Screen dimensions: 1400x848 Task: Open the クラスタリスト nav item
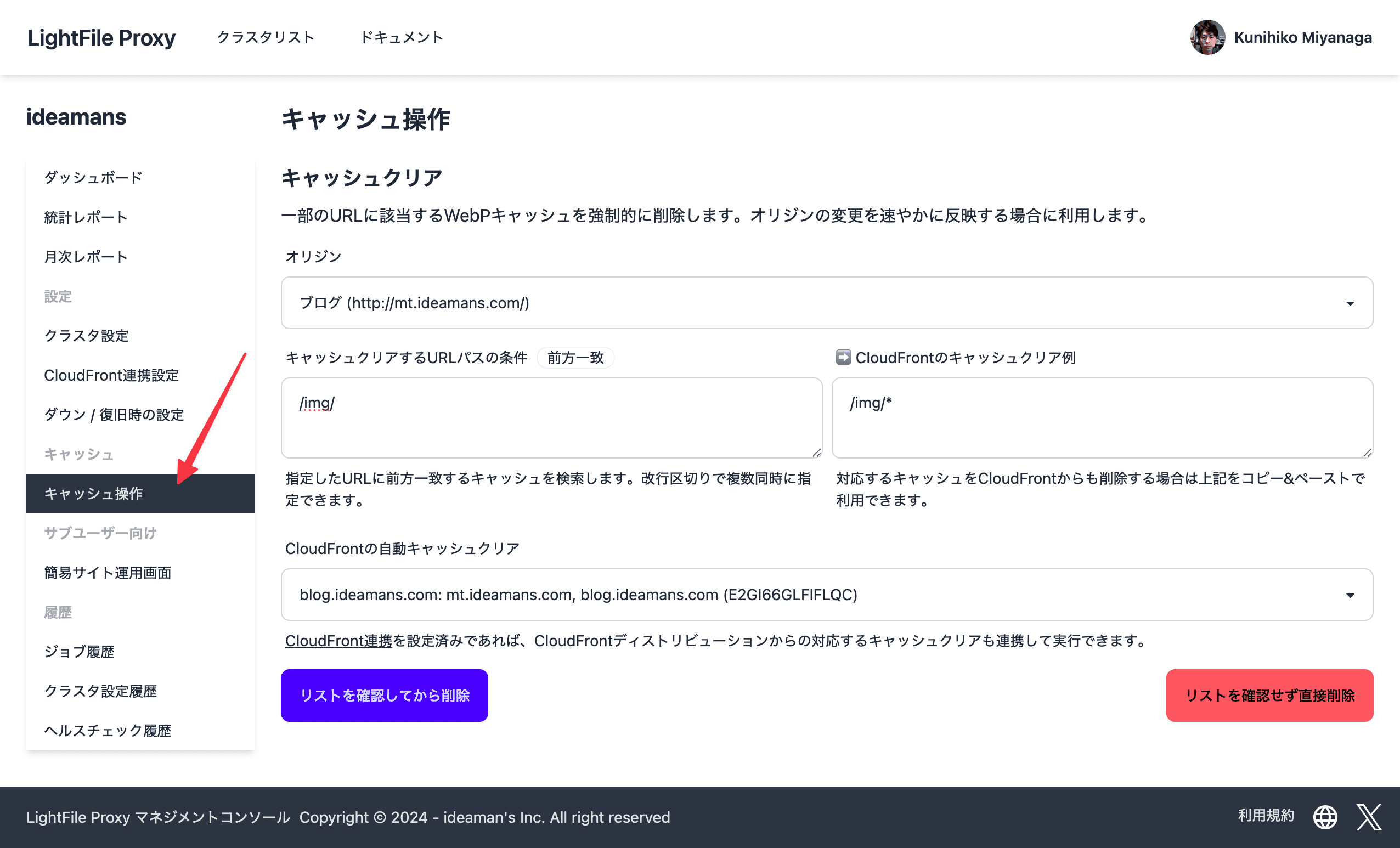coord(266,37)
